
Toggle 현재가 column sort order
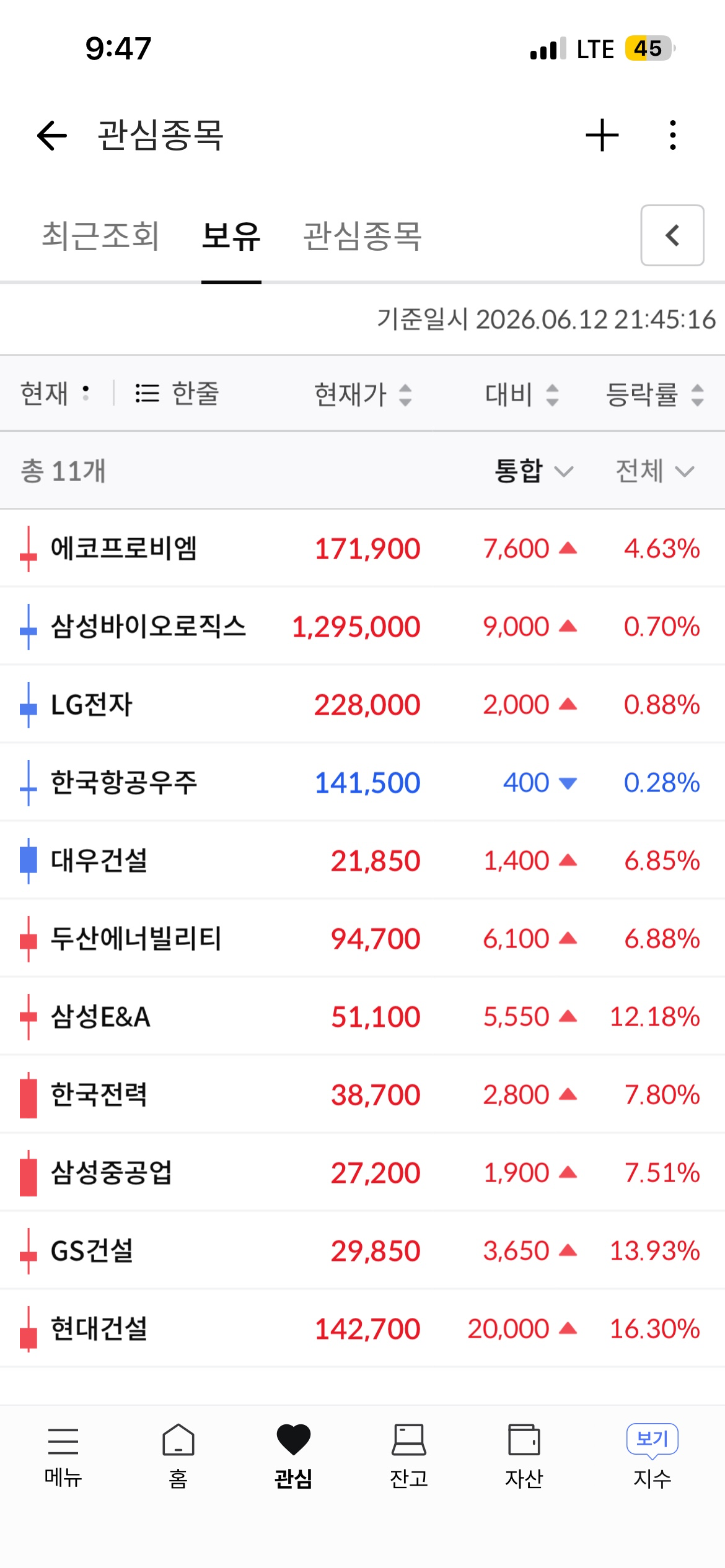[x=363, y=394]
